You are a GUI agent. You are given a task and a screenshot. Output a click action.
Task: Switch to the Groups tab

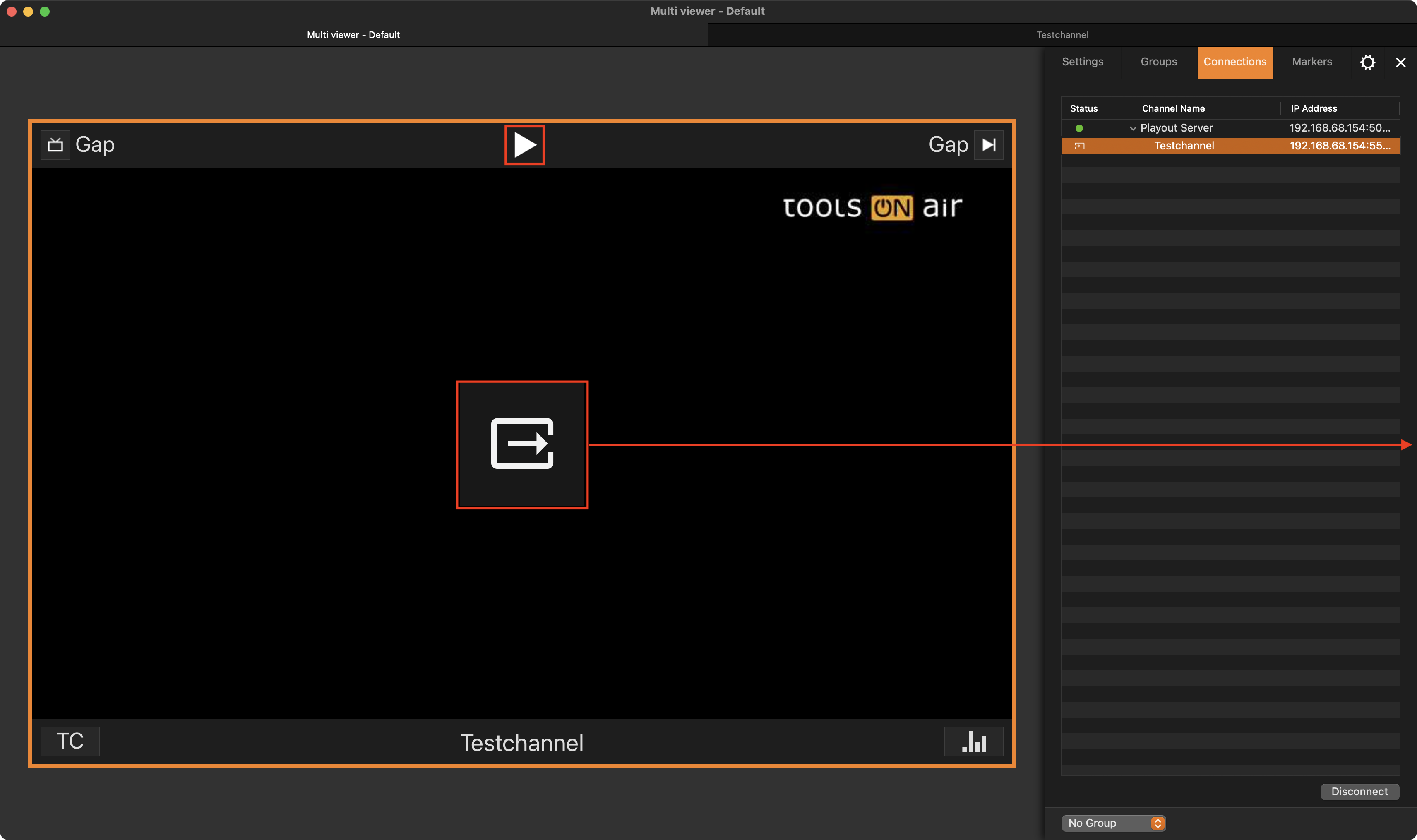[1158, 62]
